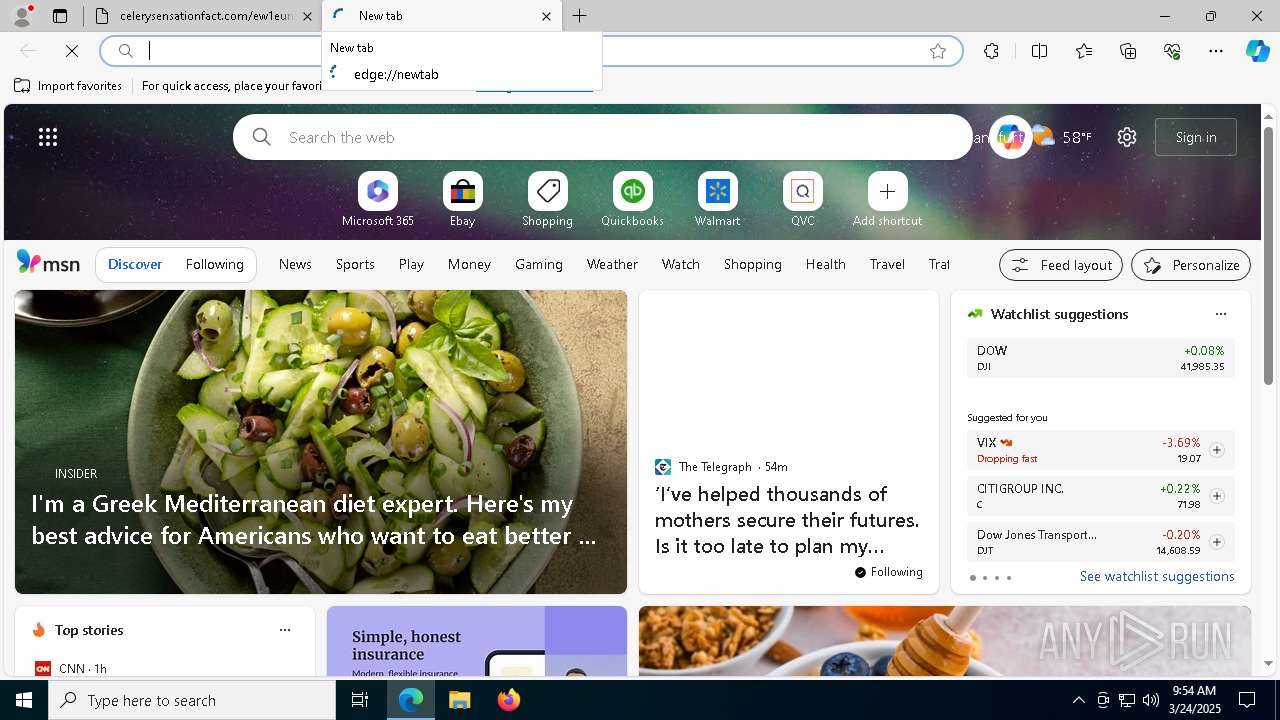Close the New tab tab
Screen dimensions: 1280x720
coord(546,16)
